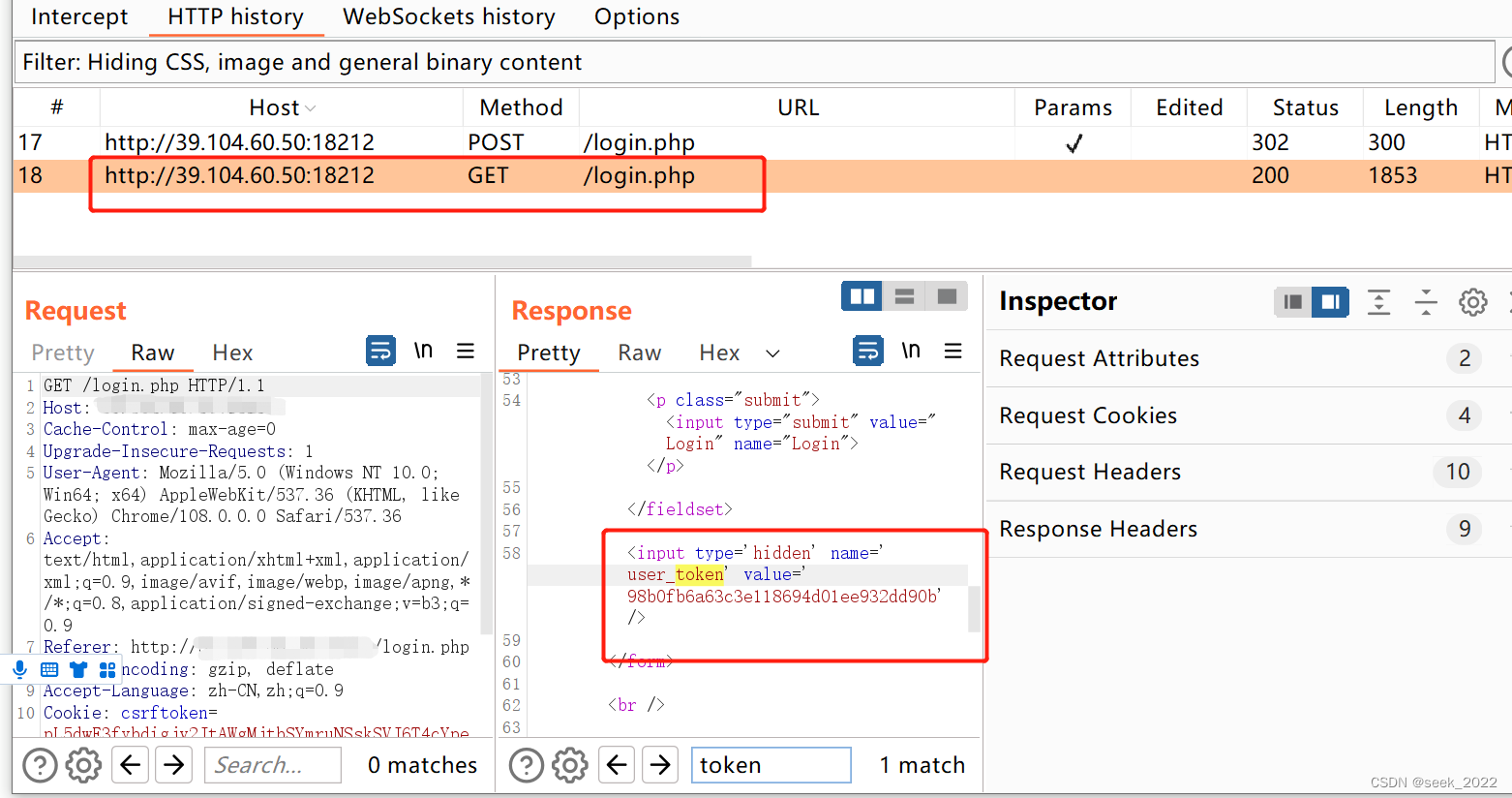This screenshot has width=1512, height=798.
Task: Click the Request search field
Action: click(273, 765)
